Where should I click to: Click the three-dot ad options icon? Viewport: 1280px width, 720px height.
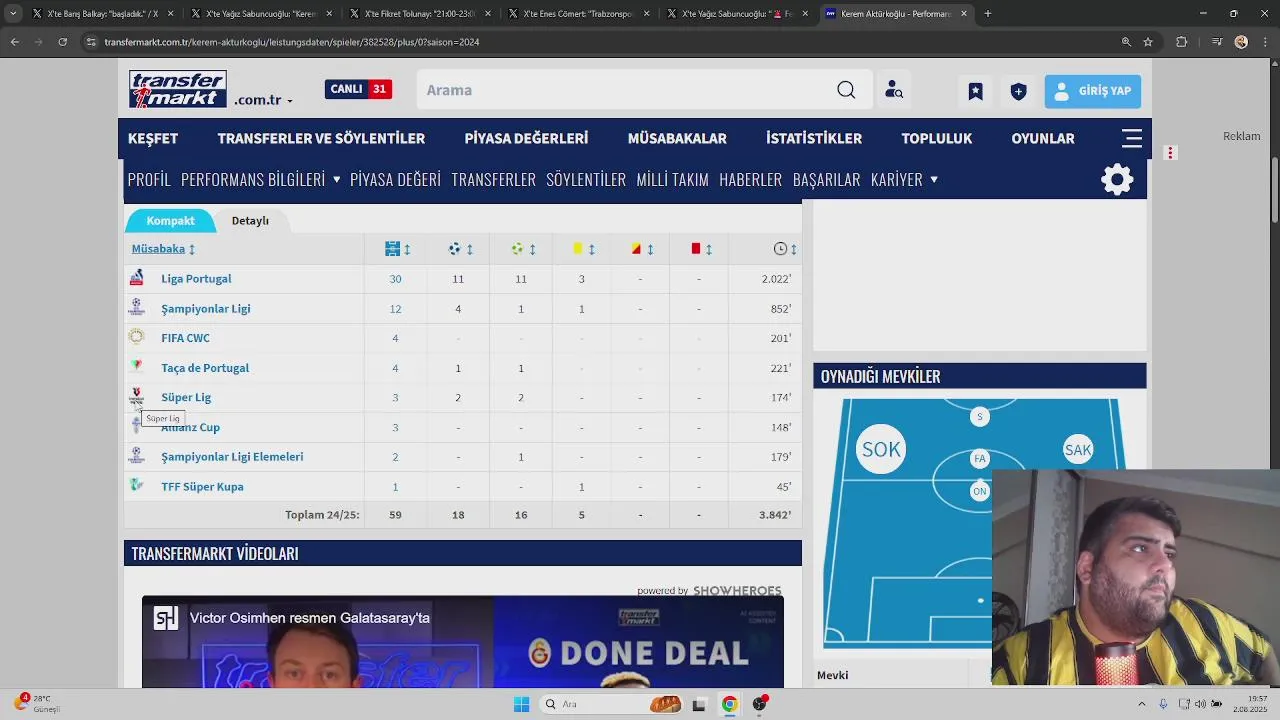(x=1170, y=153)
